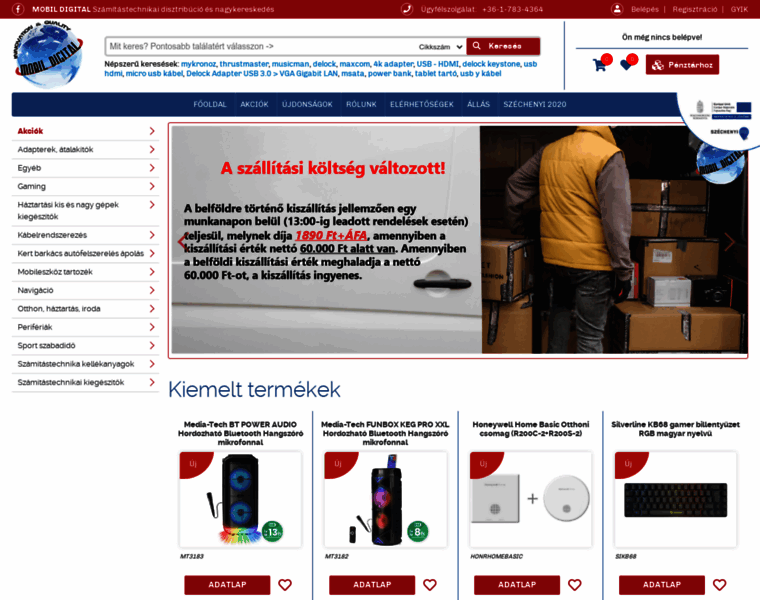Go to previous banner slide
This screenshot has height=600, width=760.
coord(182,241)
